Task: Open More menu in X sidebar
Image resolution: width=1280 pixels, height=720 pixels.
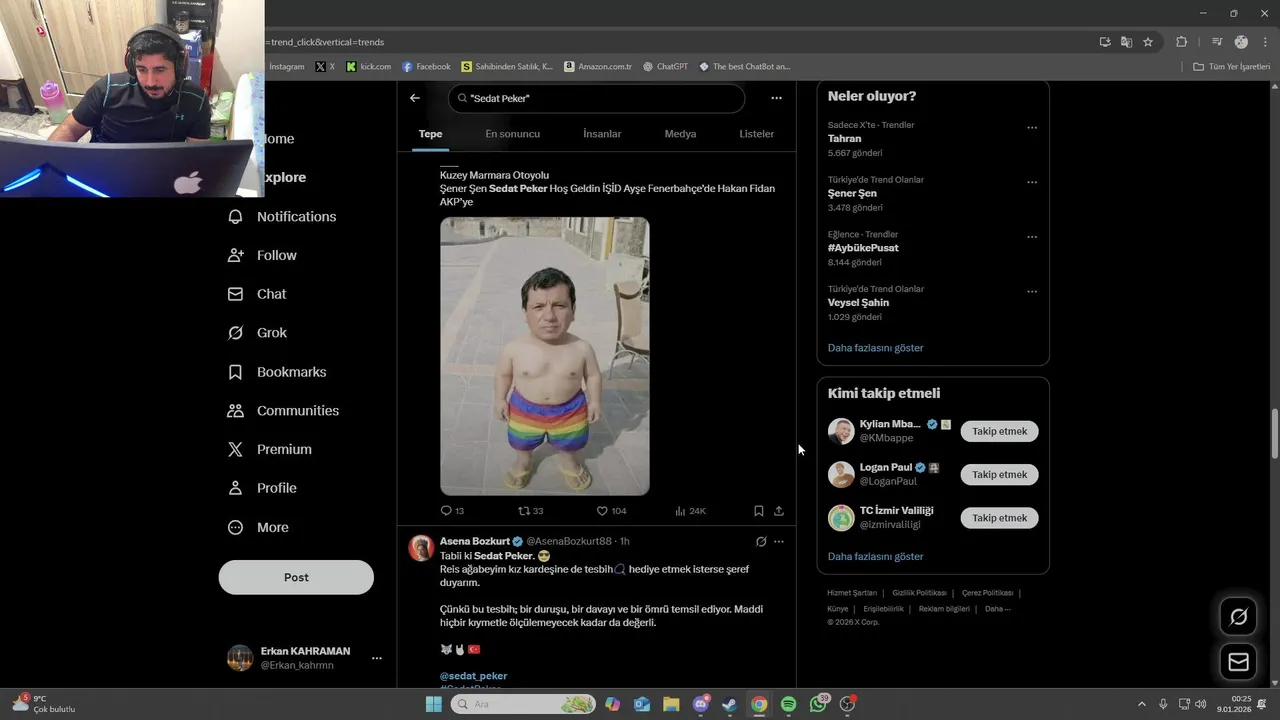Action: (x=258, y=527)
